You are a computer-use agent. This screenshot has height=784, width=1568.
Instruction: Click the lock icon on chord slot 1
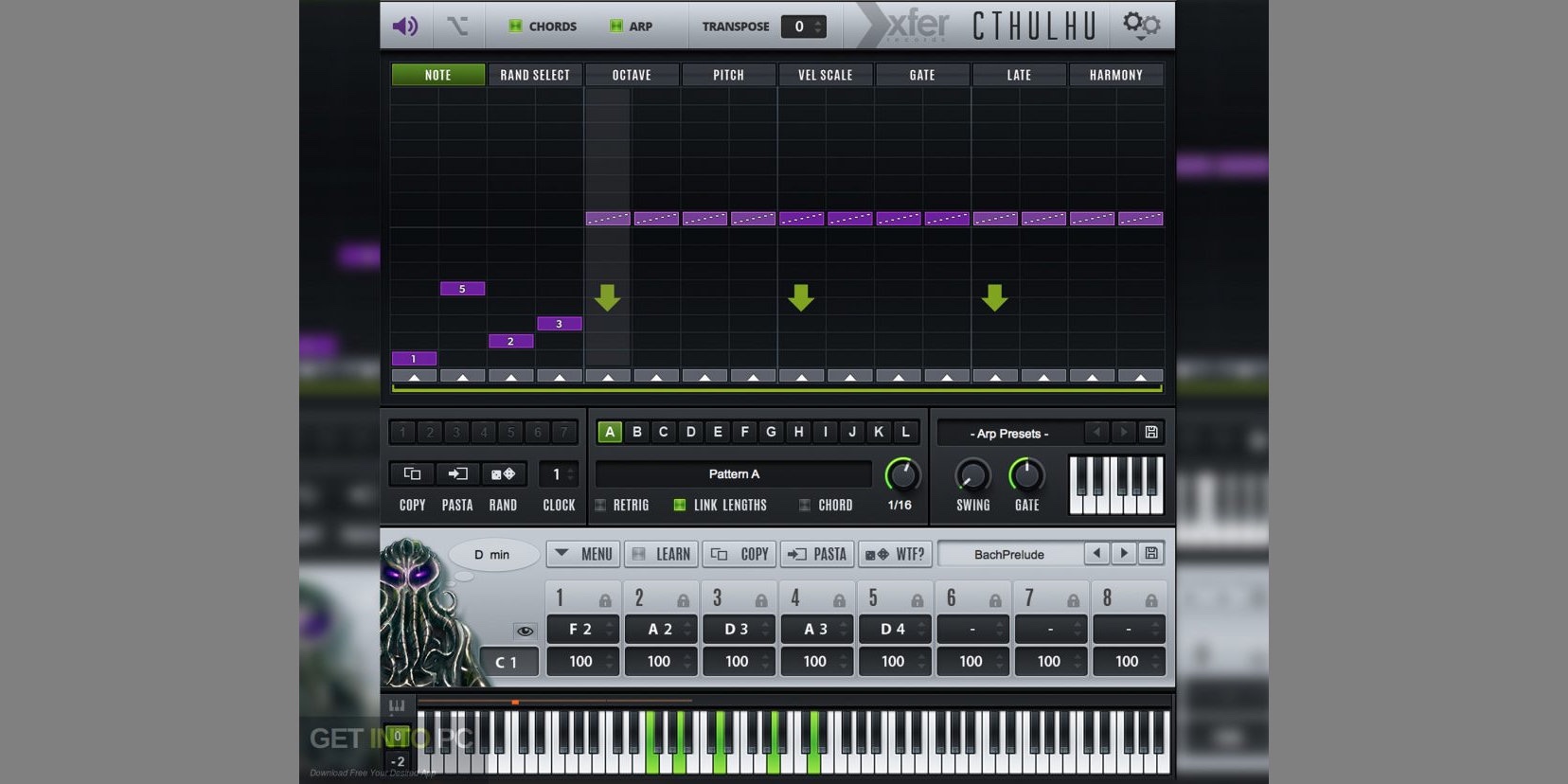click(x=605, y=600)
